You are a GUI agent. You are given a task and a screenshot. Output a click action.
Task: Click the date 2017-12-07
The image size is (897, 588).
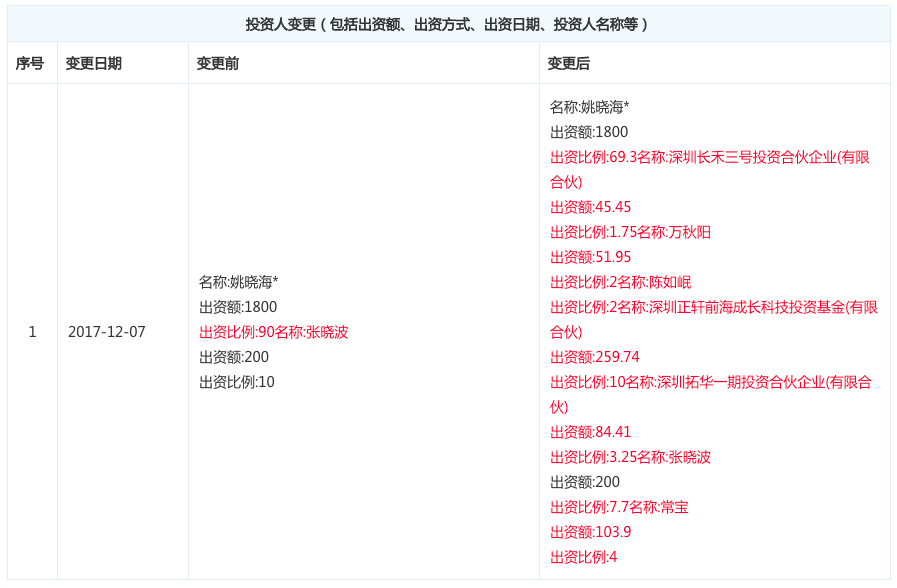pyautogui.click(x=107, y=332)
